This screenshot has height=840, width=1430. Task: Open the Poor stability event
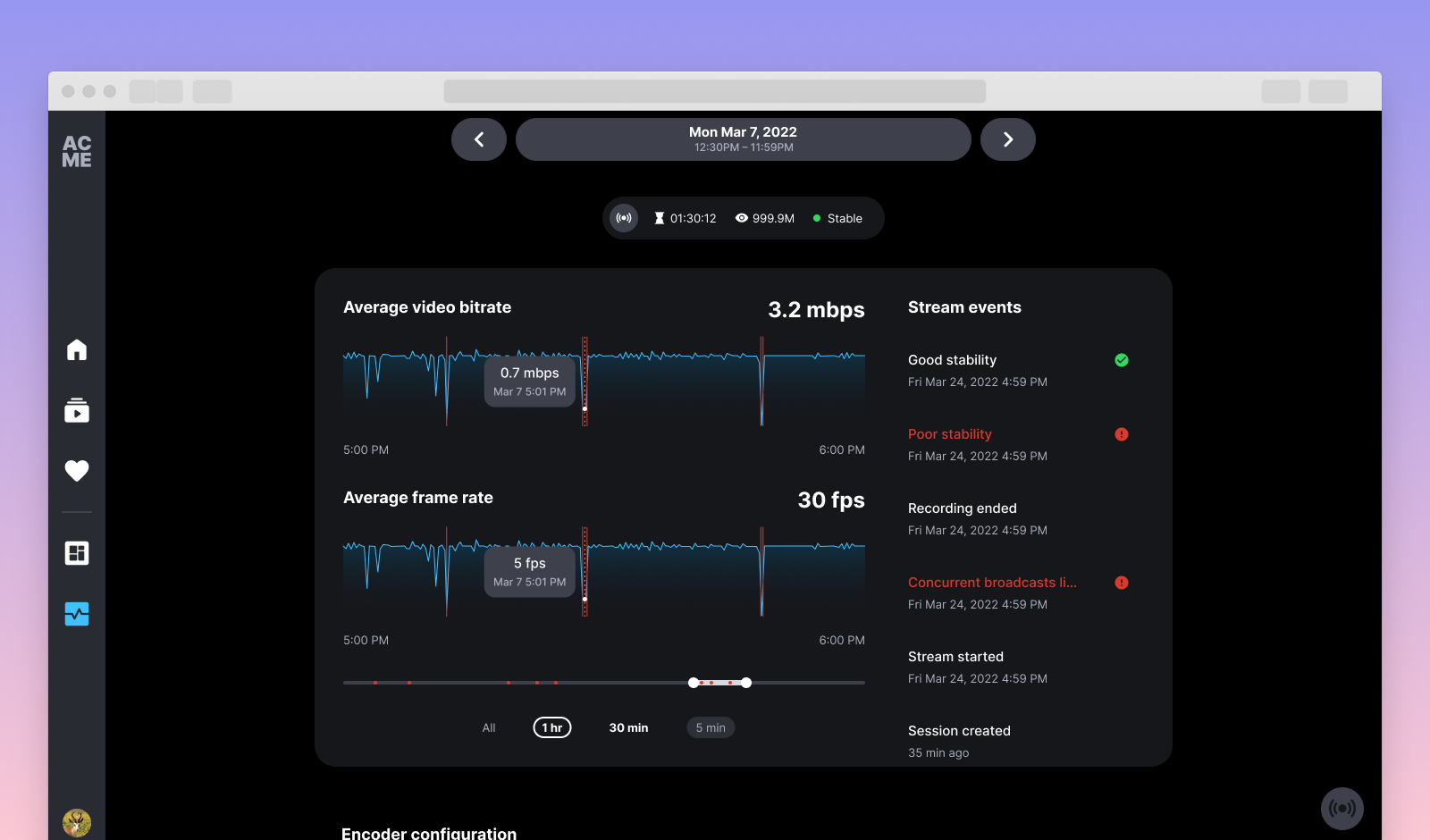(x=1019, y=444)
